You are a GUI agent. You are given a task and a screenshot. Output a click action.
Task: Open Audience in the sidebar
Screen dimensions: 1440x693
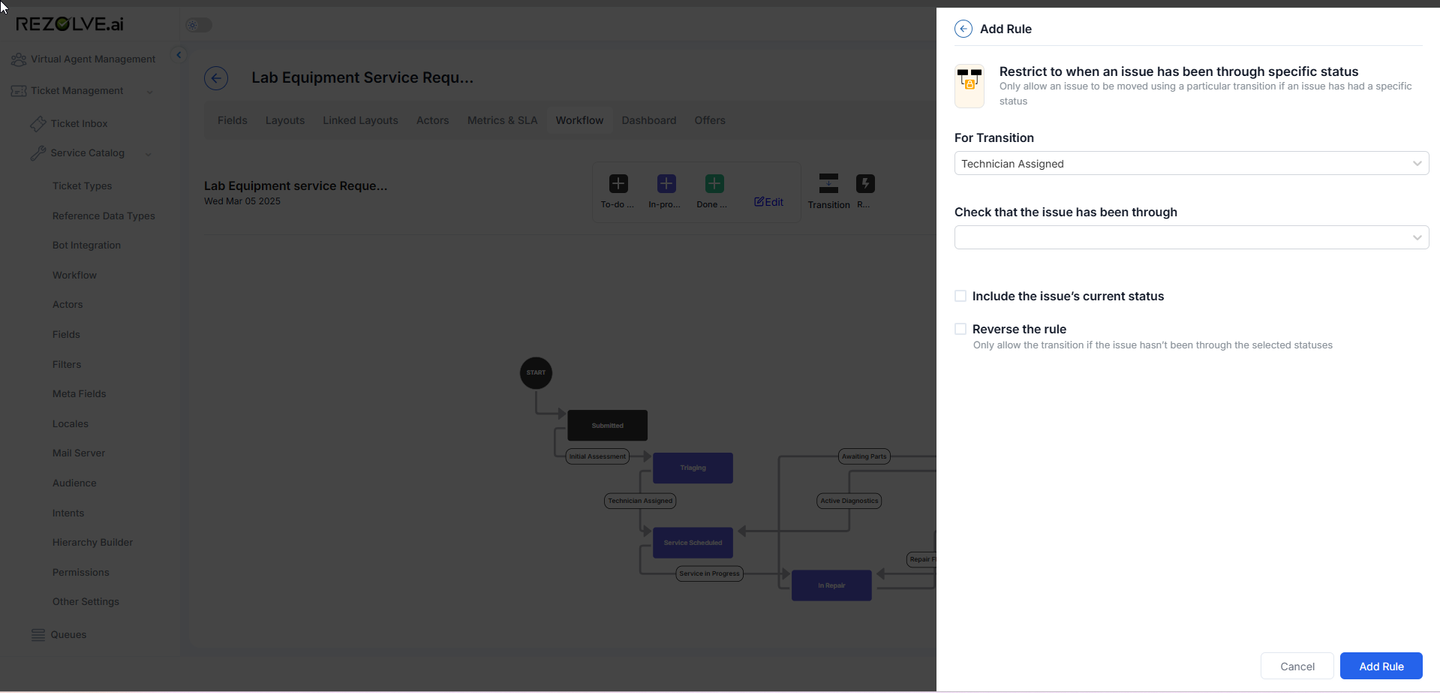(74, 483)
